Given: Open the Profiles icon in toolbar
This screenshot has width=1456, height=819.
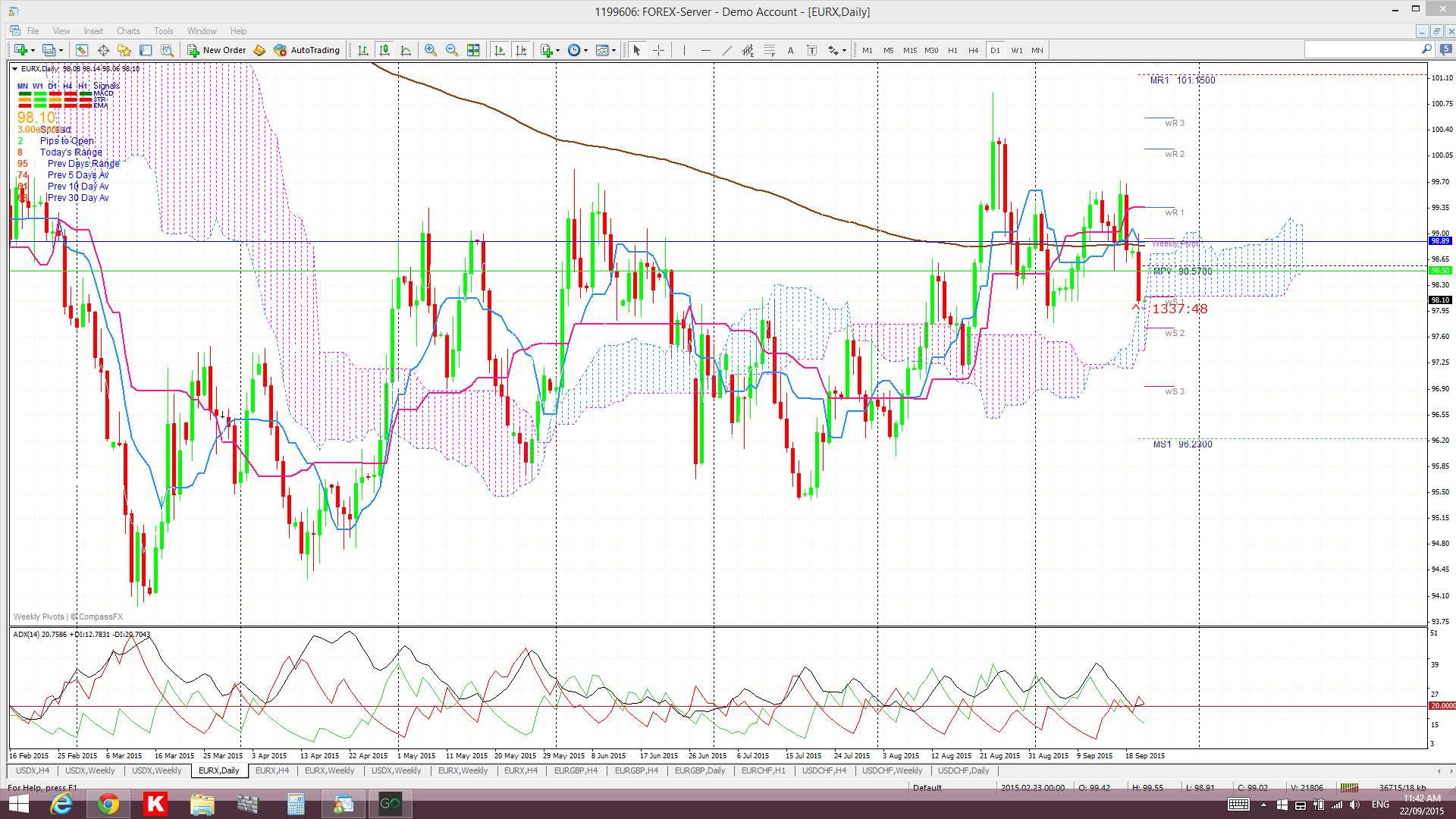Looking at the screenshot, I should tap(49, 50).
